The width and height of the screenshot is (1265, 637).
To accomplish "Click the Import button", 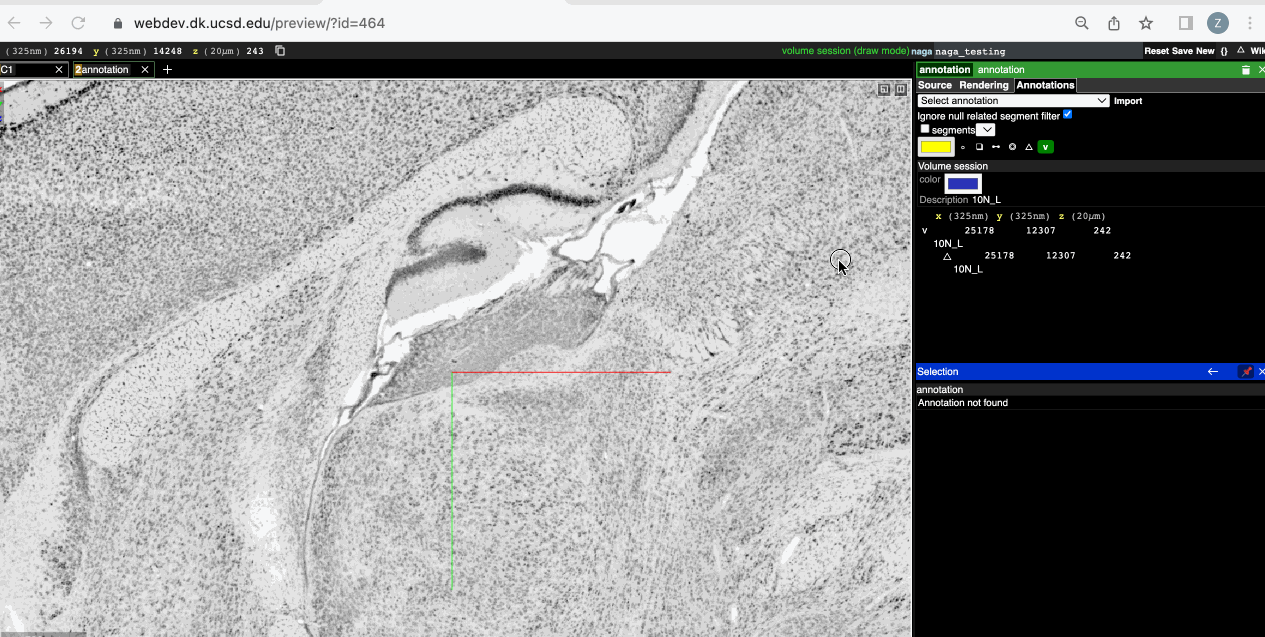I will pyautogui.click(x=1128, y=101).
